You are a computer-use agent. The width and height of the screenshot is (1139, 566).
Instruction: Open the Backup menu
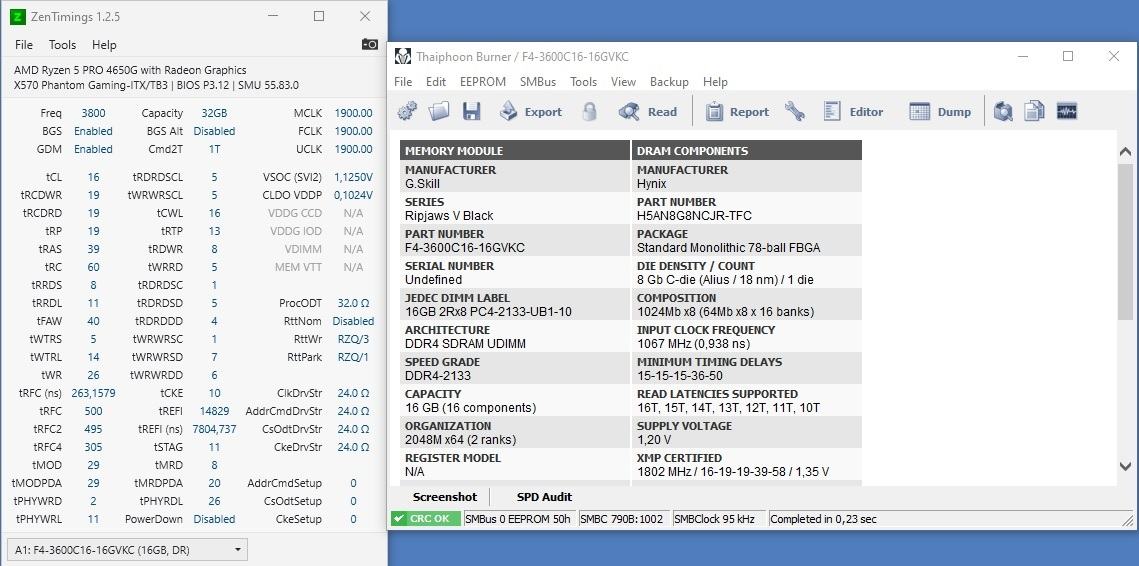point(669,81)
